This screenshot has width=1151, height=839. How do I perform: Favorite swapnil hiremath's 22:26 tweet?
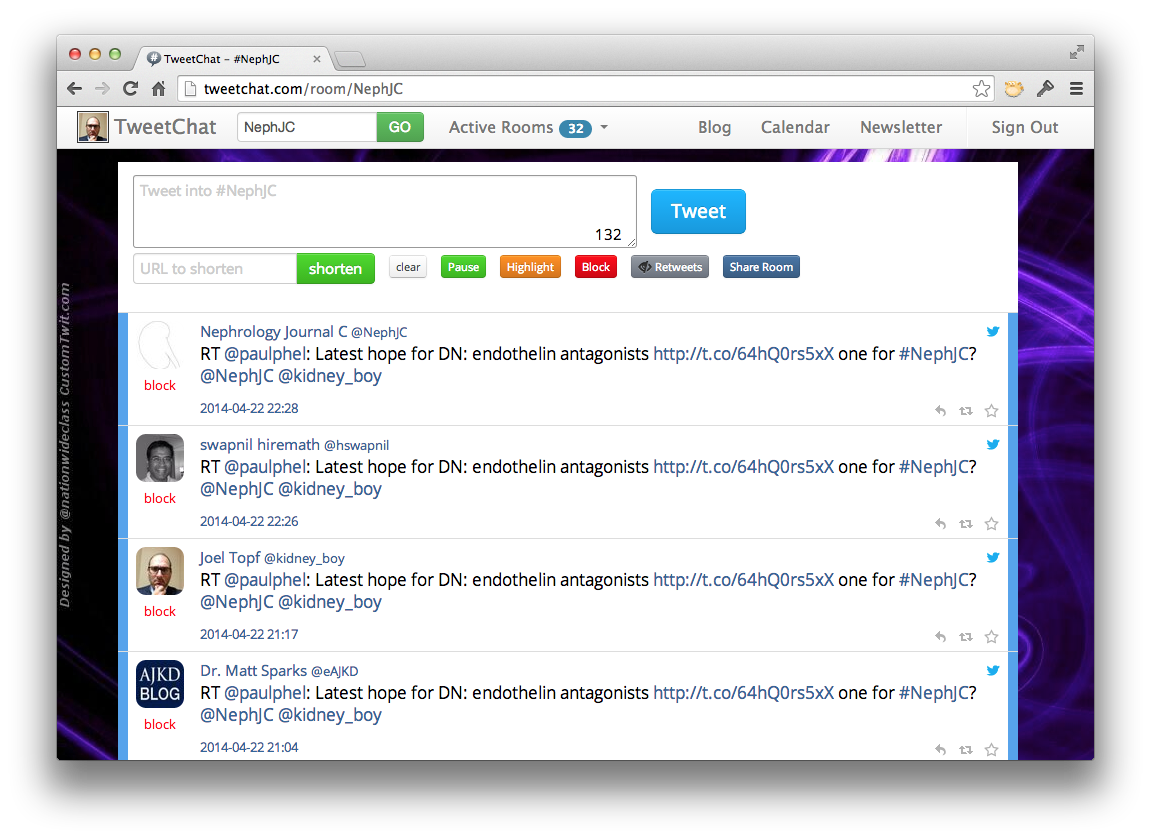click(x=991, y=523)
